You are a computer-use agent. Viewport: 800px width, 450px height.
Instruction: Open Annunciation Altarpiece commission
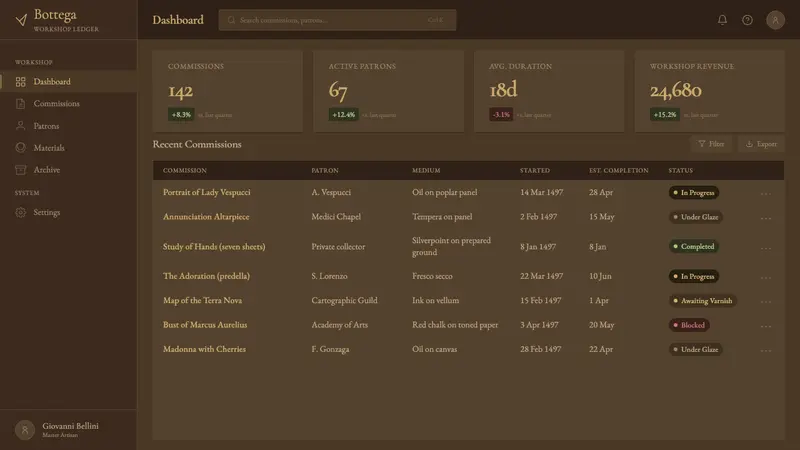pos(206,217)
